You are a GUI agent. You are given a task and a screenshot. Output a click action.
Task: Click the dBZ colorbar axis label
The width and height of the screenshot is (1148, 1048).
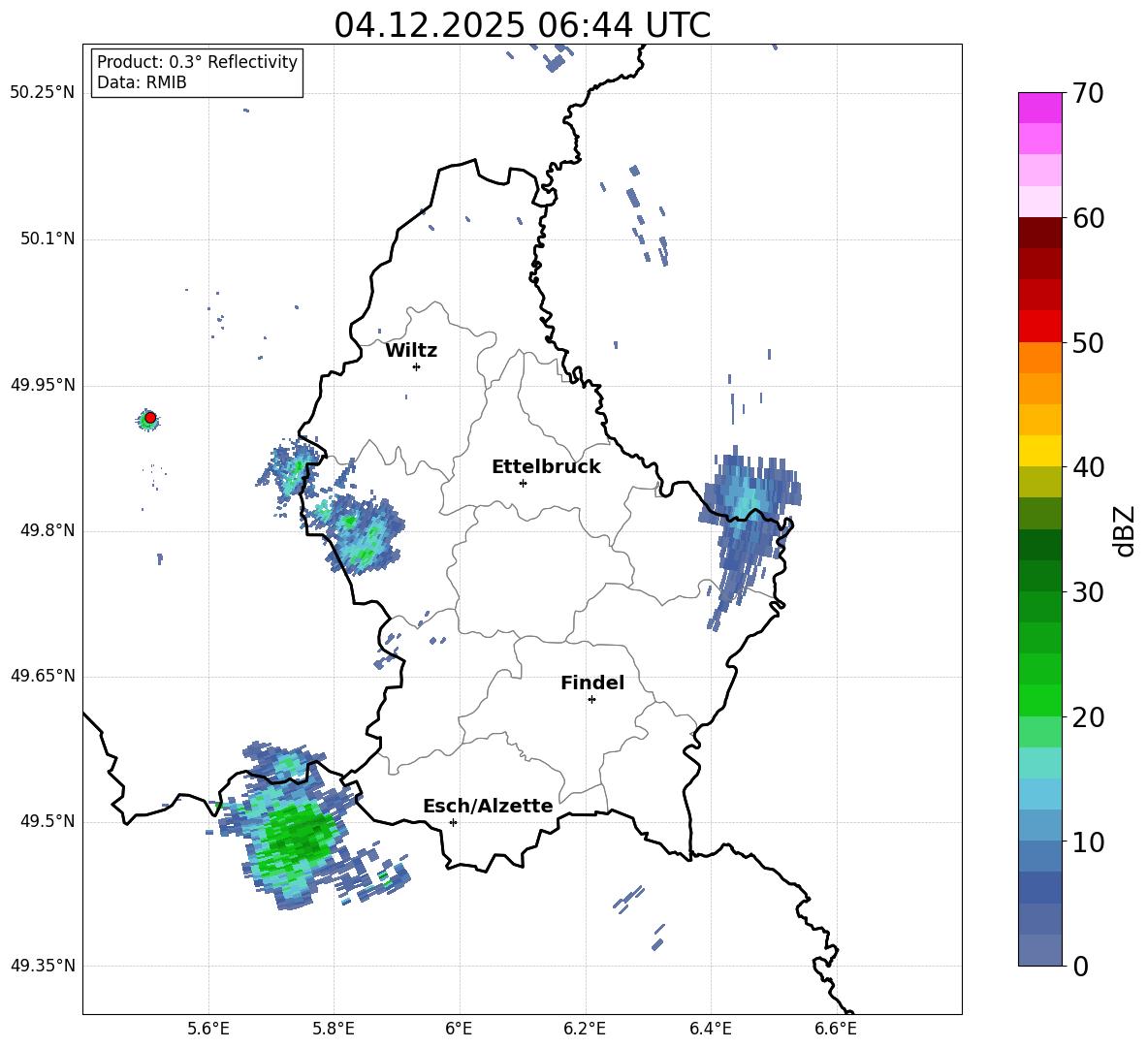(x=1126, y=530)
